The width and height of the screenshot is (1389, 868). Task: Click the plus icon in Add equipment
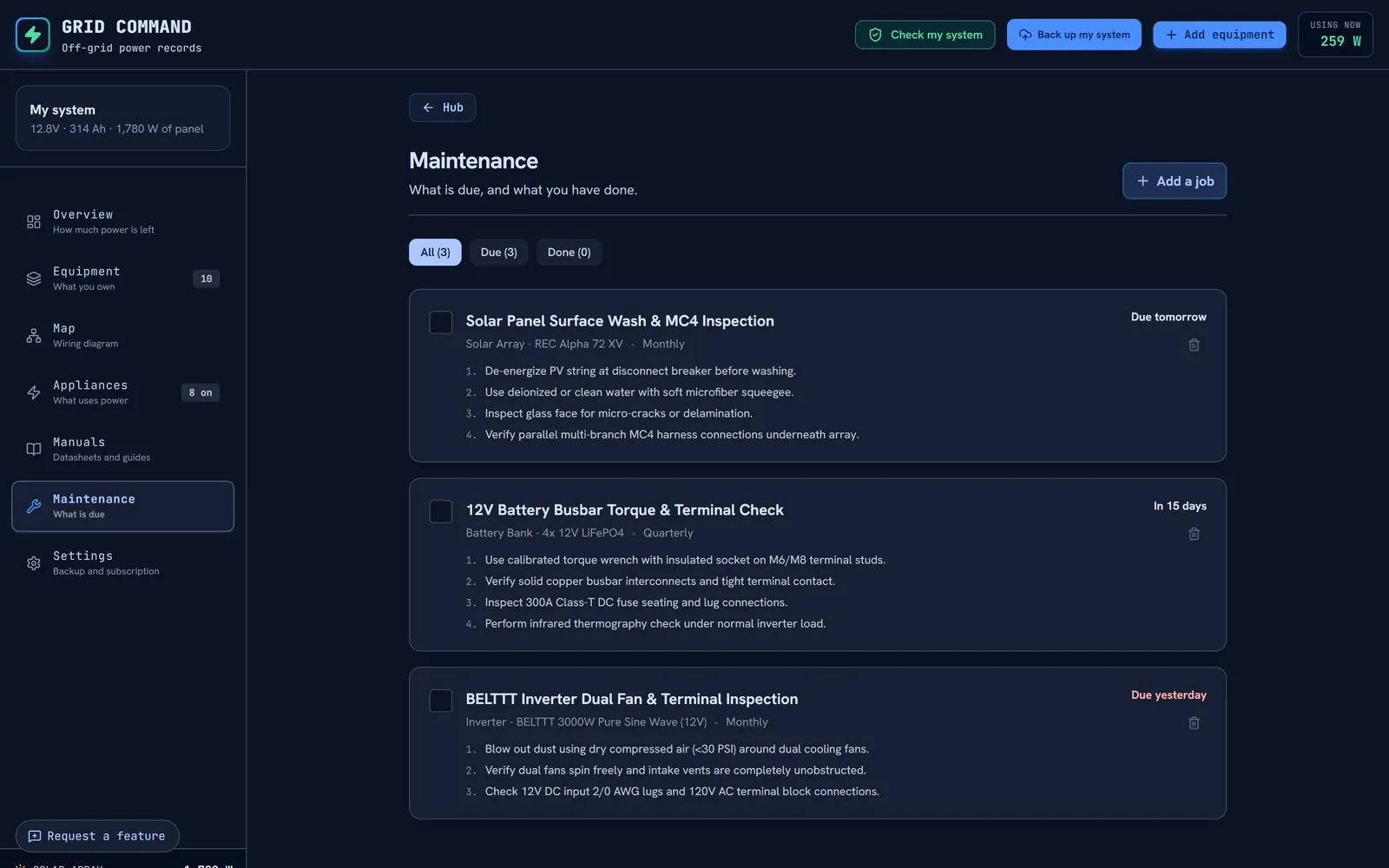pyautogui.click(x=1171, y=35)
